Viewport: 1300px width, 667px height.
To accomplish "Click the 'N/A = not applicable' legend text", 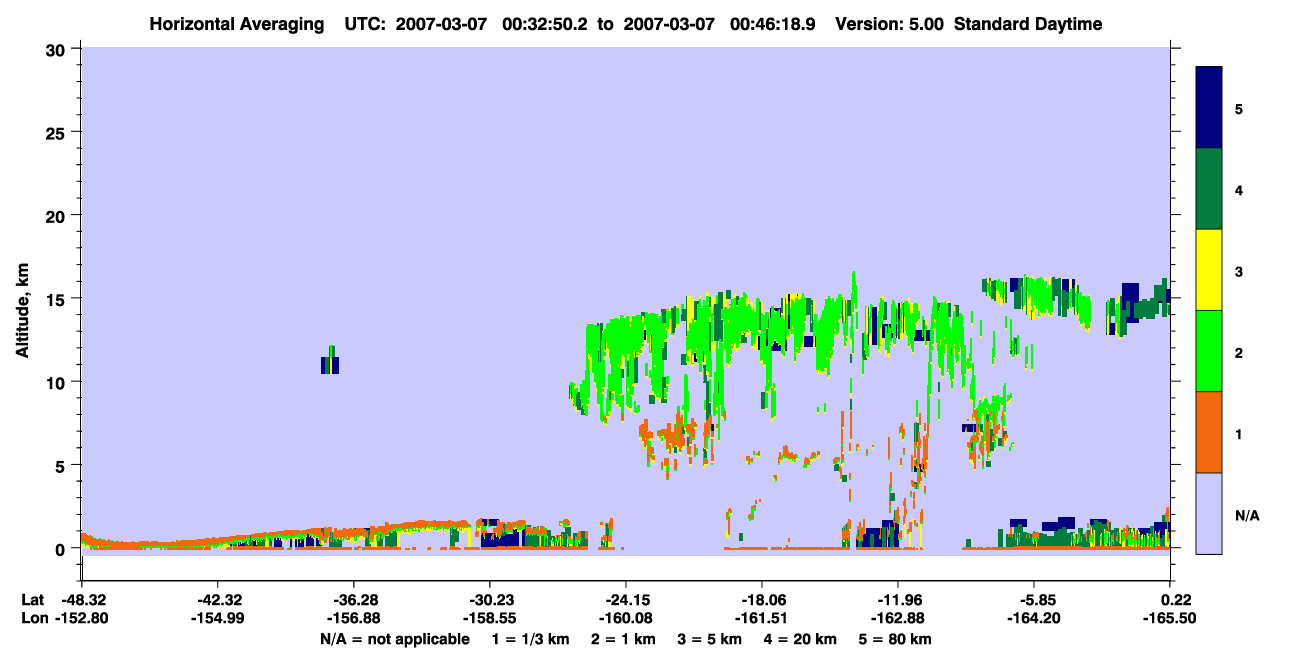I will coord(395,639).
